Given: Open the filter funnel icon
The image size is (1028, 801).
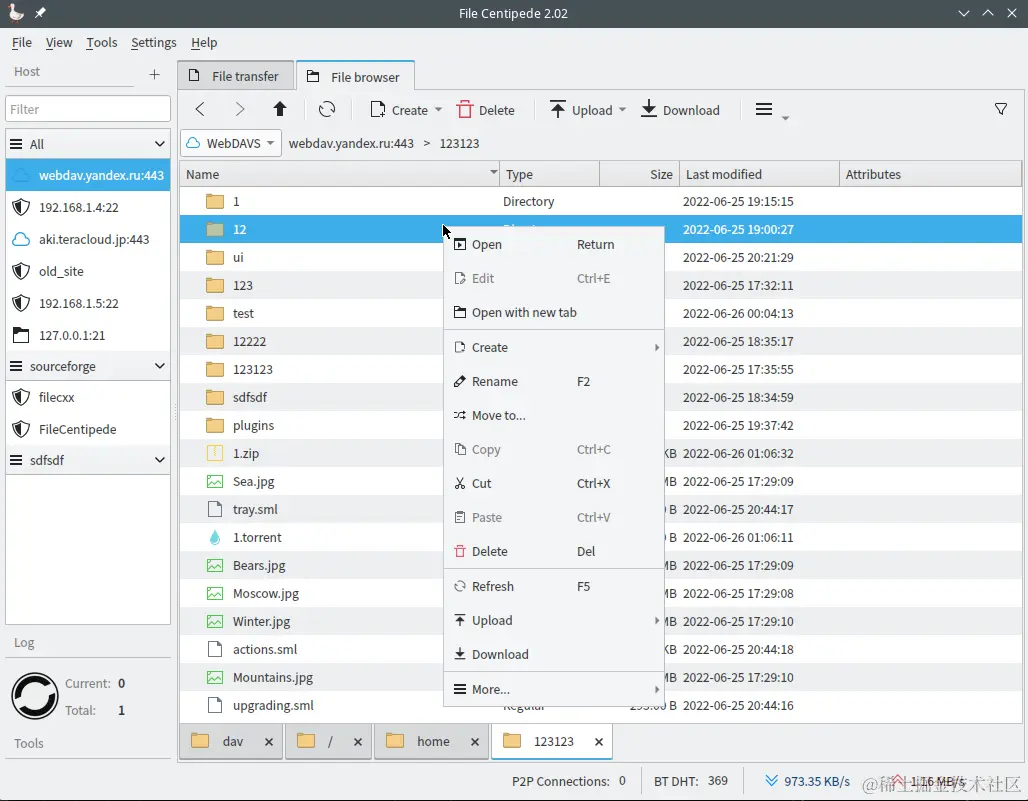Looking at the screenshot, I should (1000, 109).
